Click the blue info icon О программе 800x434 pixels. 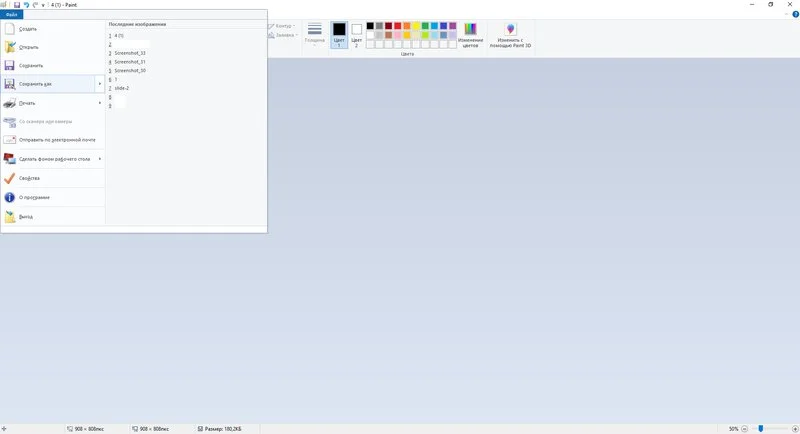[x=9, y=197]
